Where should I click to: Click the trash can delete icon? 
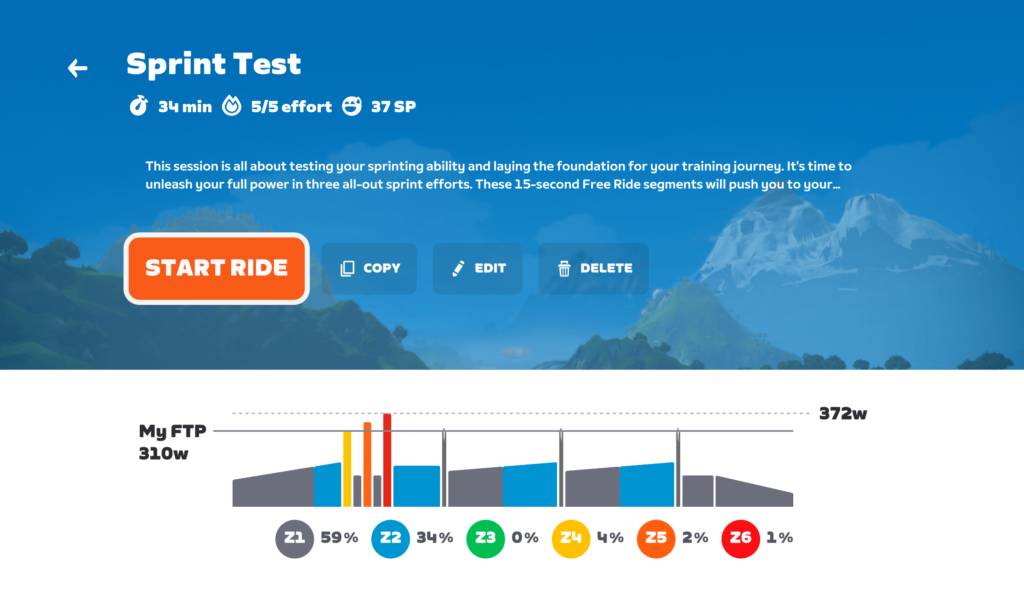point(564,269)
